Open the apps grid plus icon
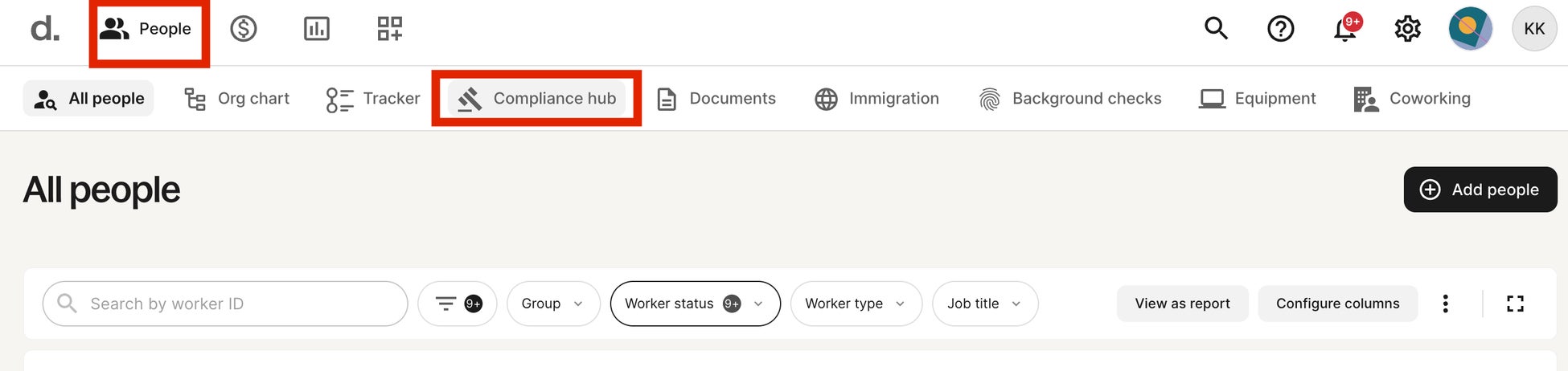This screenshot has width=1568, height=371. (x=390, y=29)
